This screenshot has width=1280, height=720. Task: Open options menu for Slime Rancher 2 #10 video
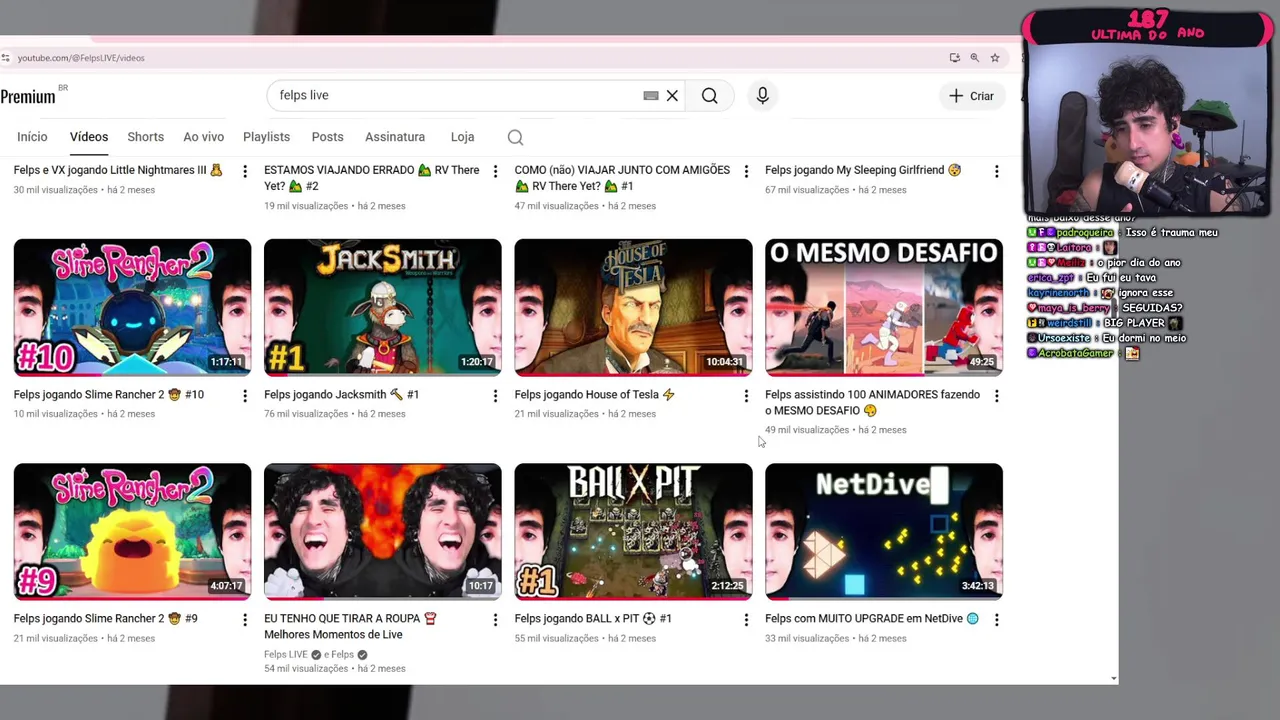click(244, 396)
